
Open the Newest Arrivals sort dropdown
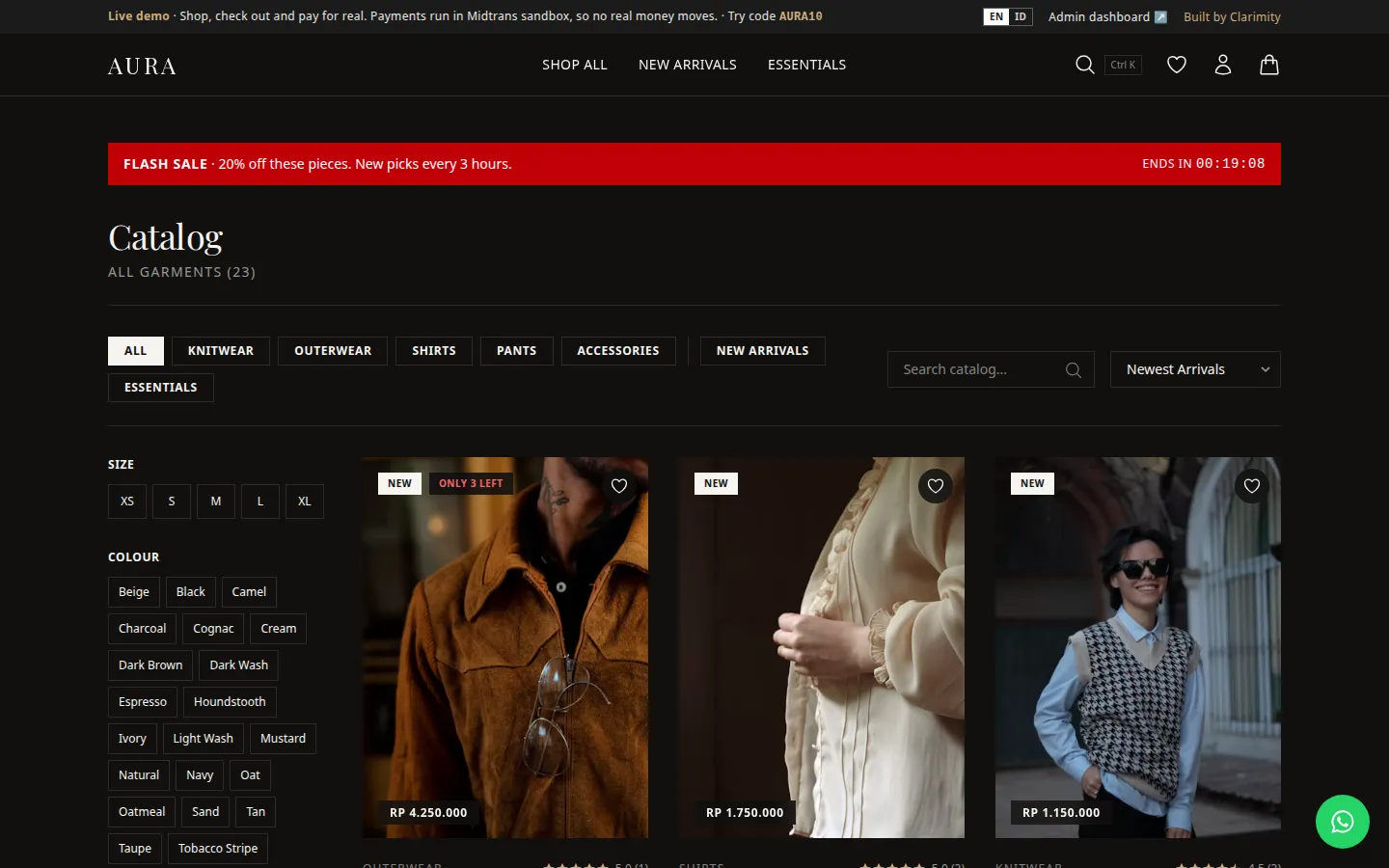(x=1196, y=369)
